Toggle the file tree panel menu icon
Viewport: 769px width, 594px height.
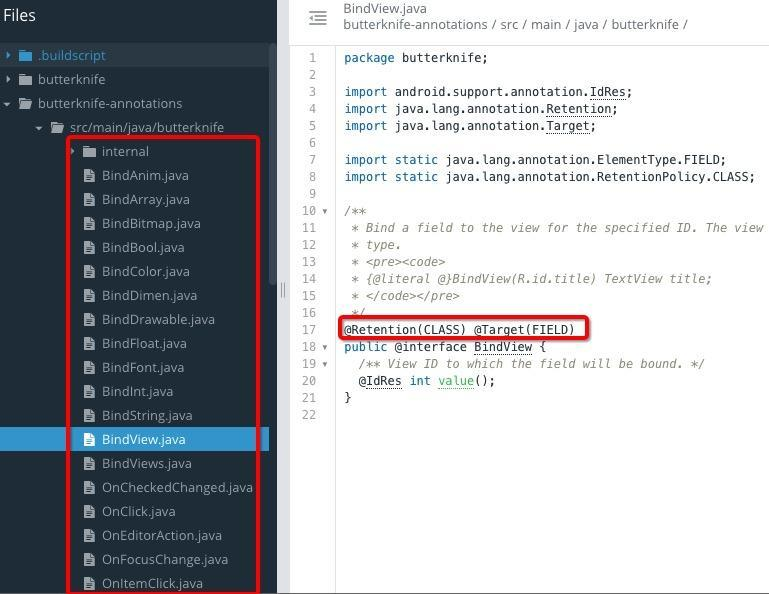coord(318,18)
